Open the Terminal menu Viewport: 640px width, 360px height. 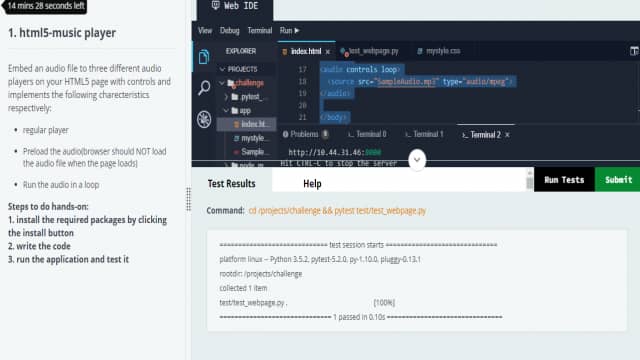coord(260,31)
